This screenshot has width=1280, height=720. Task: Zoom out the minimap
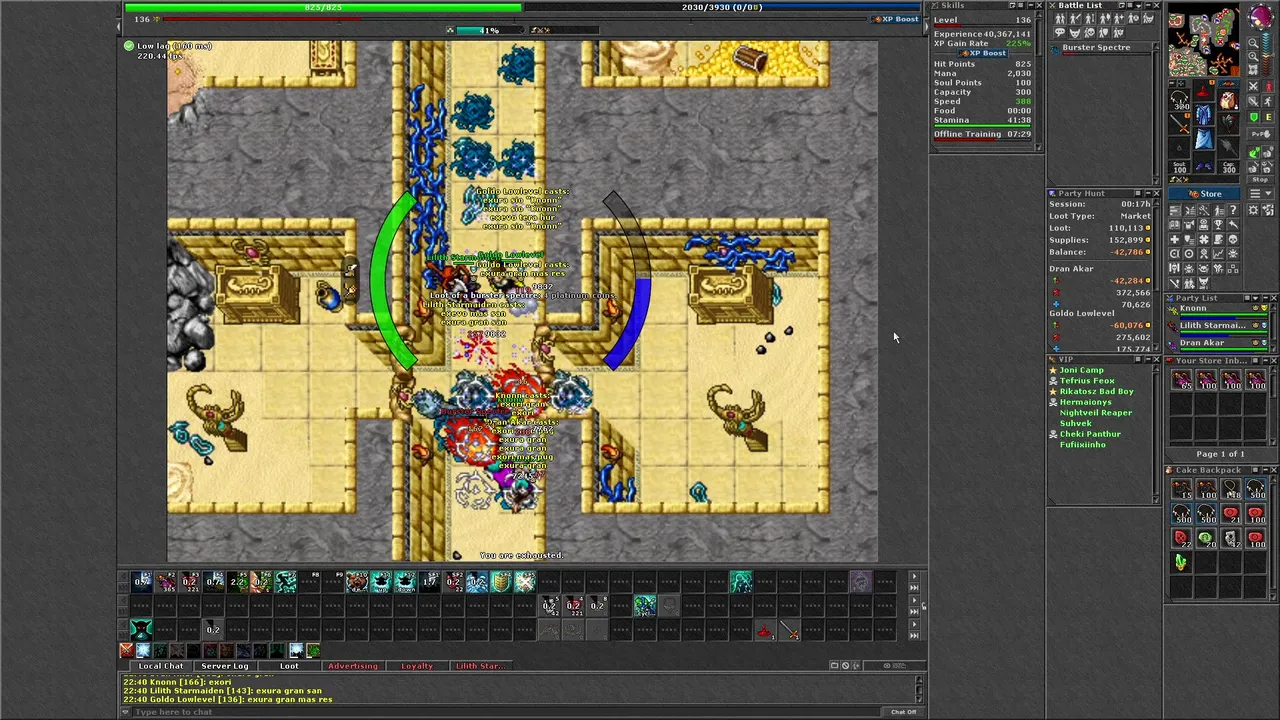pos(1253,43)
